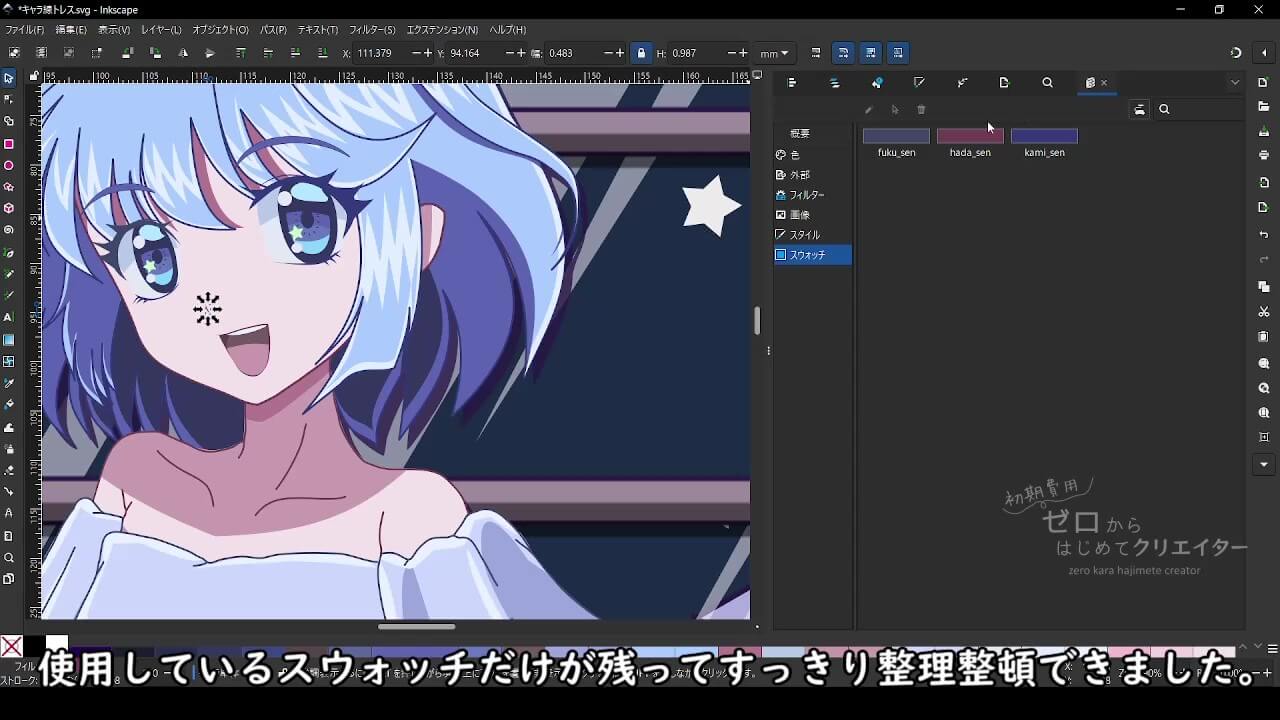Toggle move patterns with object option

(898, 53)
